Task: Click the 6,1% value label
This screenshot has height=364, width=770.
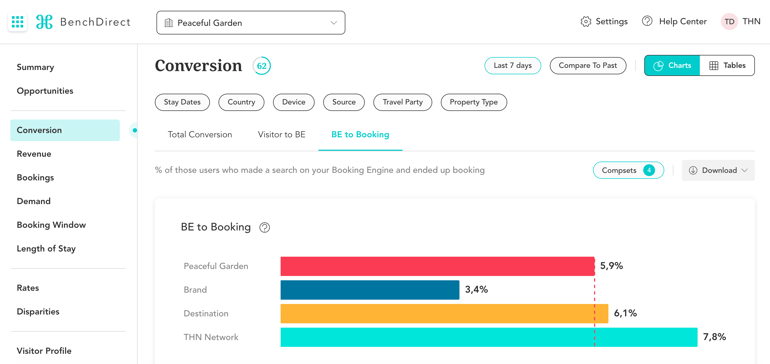Action: coord(625,313)
